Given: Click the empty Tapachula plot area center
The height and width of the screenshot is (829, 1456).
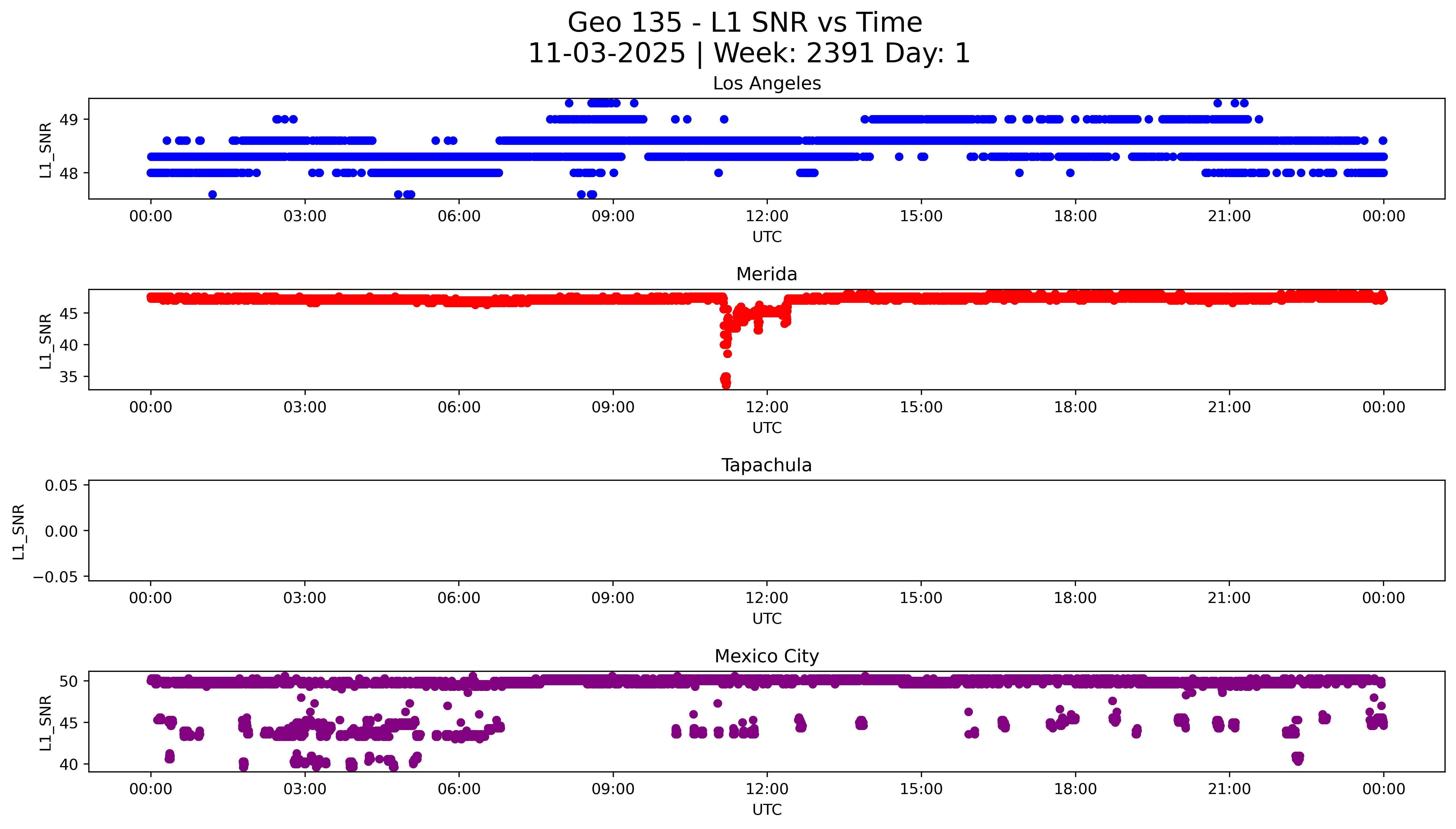Looking at the screenshot, I should point(766,531).
